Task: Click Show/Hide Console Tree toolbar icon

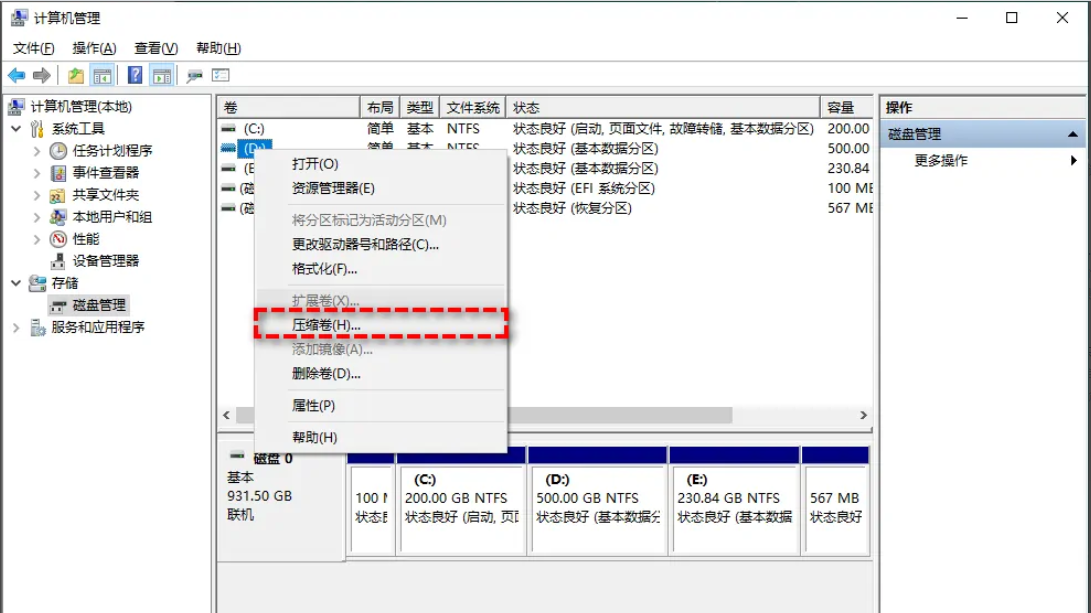Action: click(x=102, y=75)
